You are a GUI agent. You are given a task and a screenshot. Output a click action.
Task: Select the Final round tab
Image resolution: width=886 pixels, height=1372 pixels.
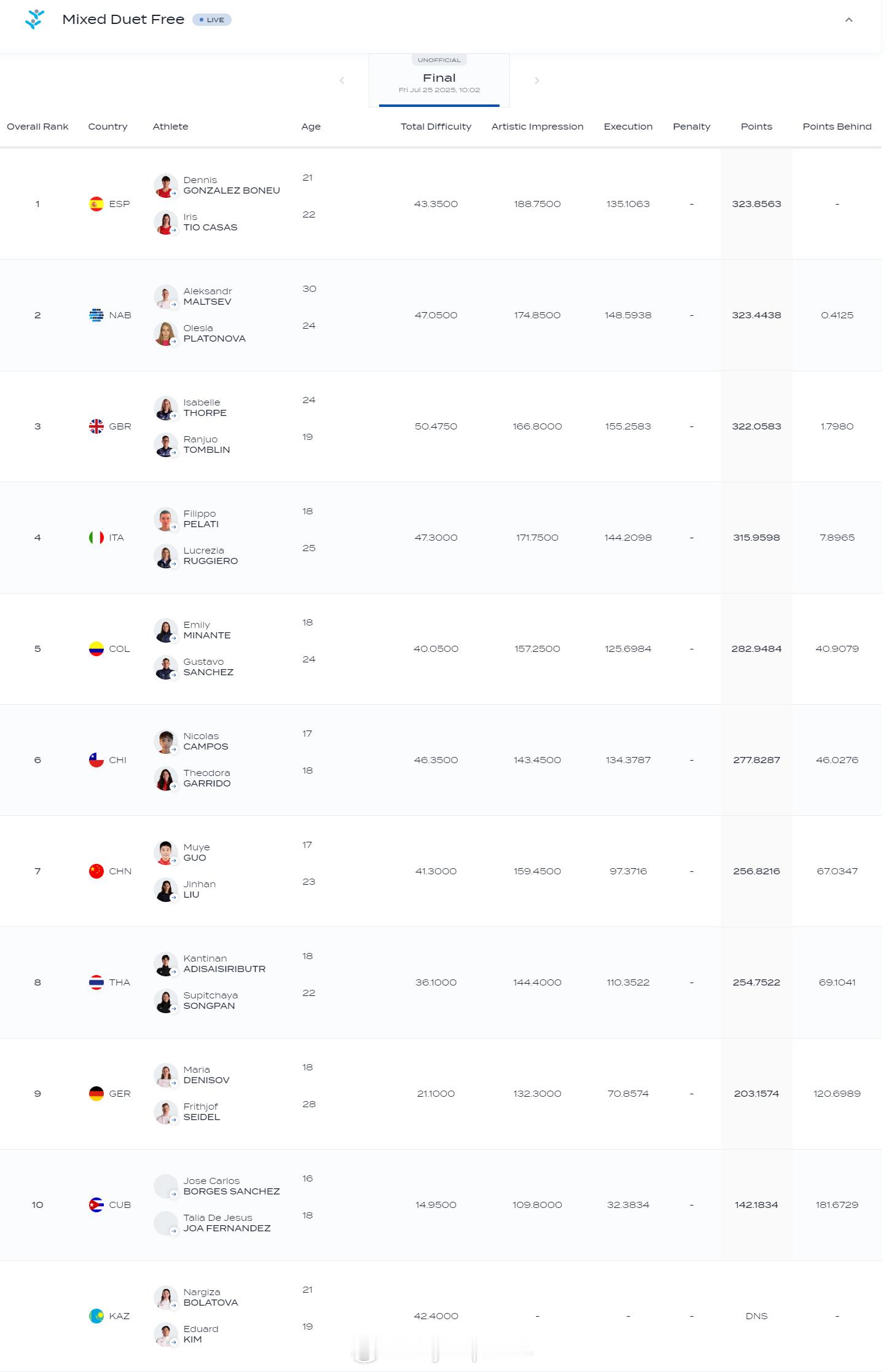[439, 80]
